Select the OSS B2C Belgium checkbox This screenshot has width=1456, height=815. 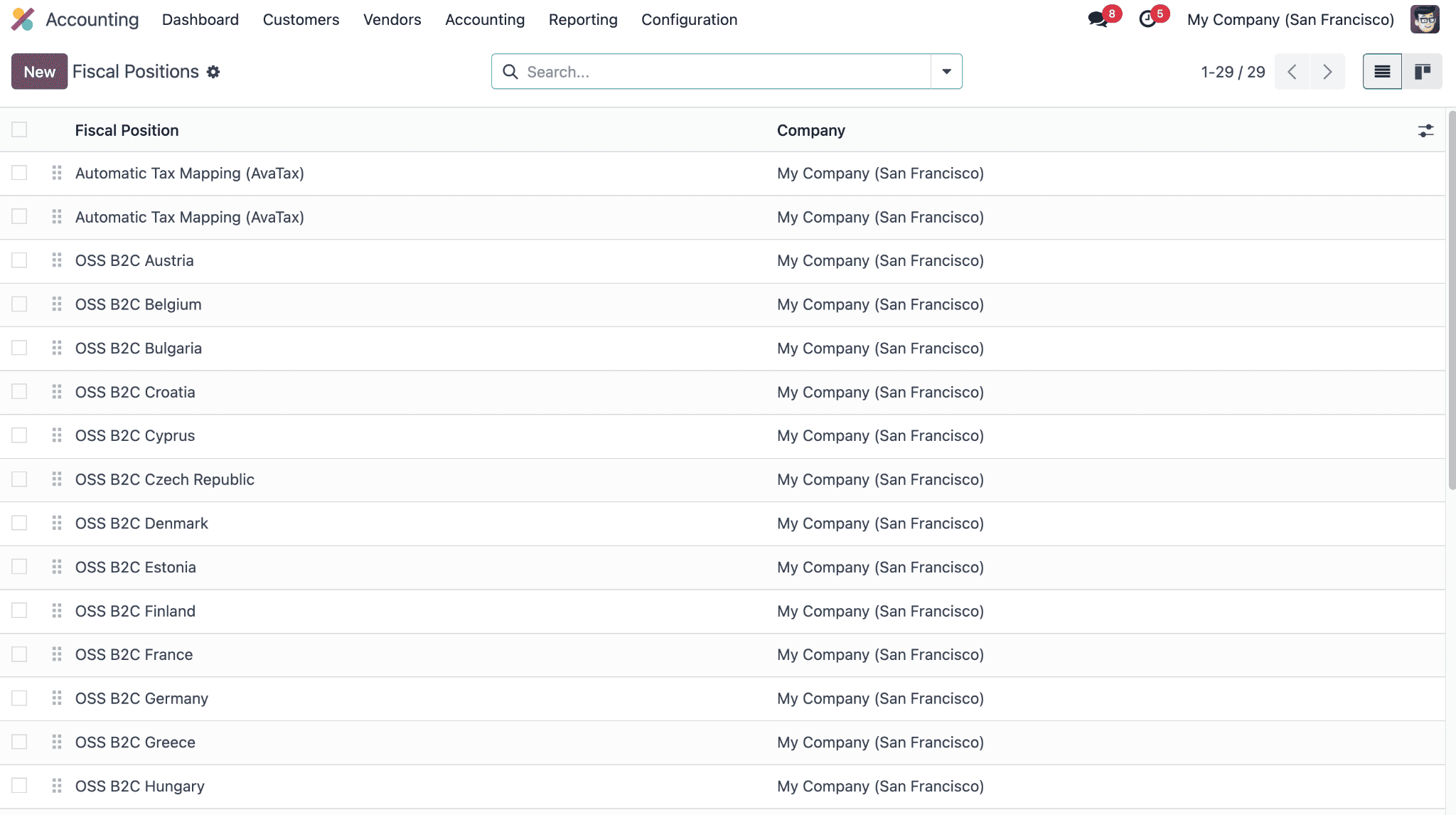19,304
